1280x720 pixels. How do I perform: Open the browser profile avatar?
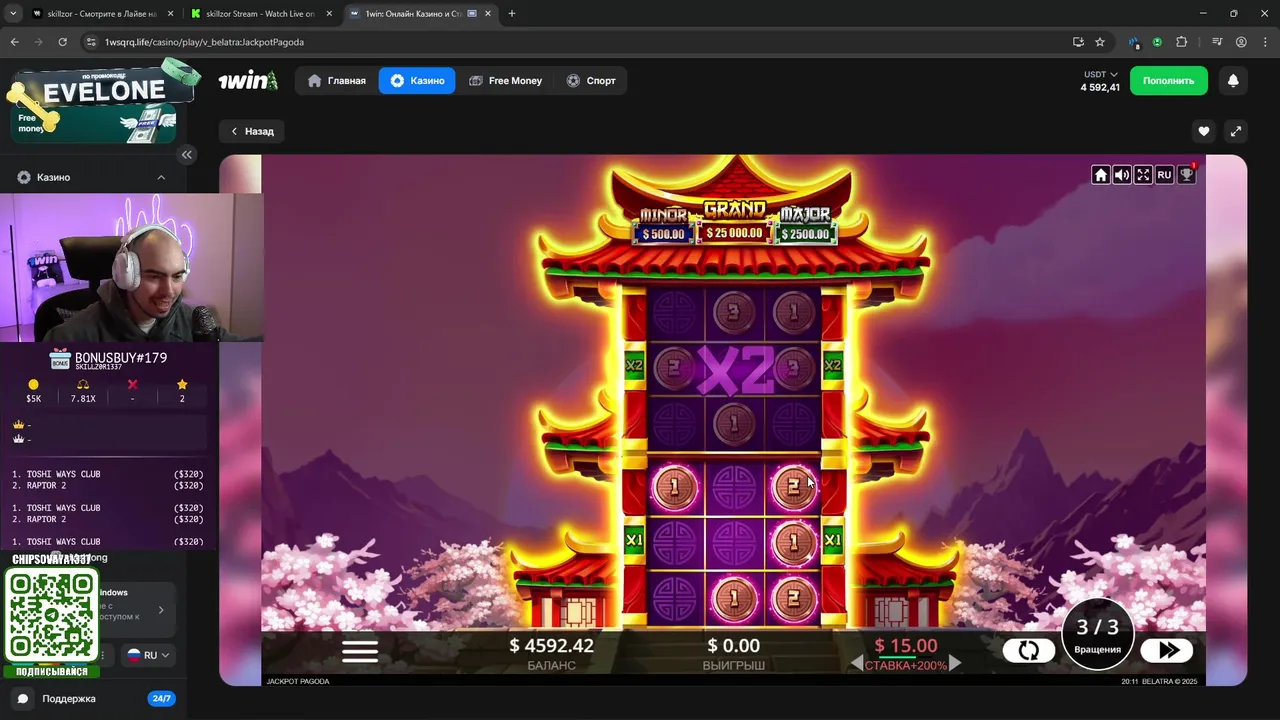[1241, 42]
